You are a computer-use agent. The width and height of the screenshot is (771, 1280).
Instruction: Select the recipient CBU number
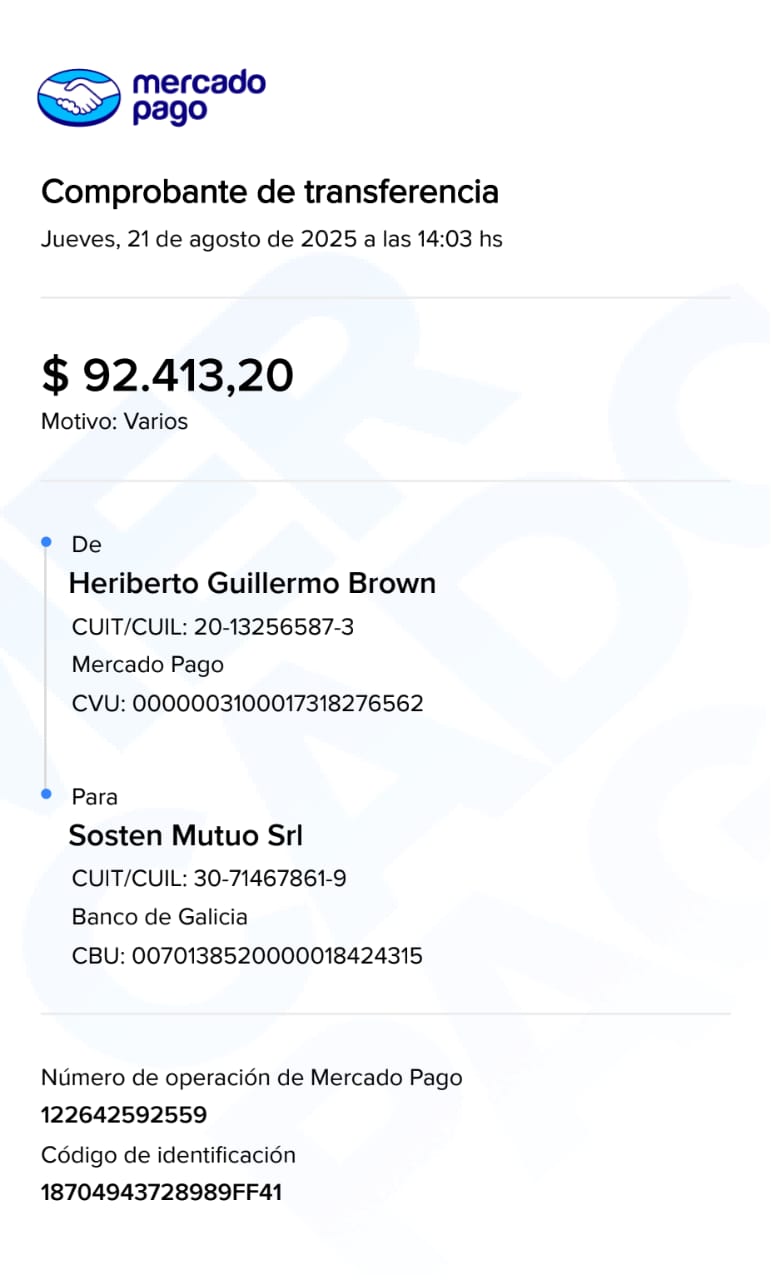click(x=247, y=956)
